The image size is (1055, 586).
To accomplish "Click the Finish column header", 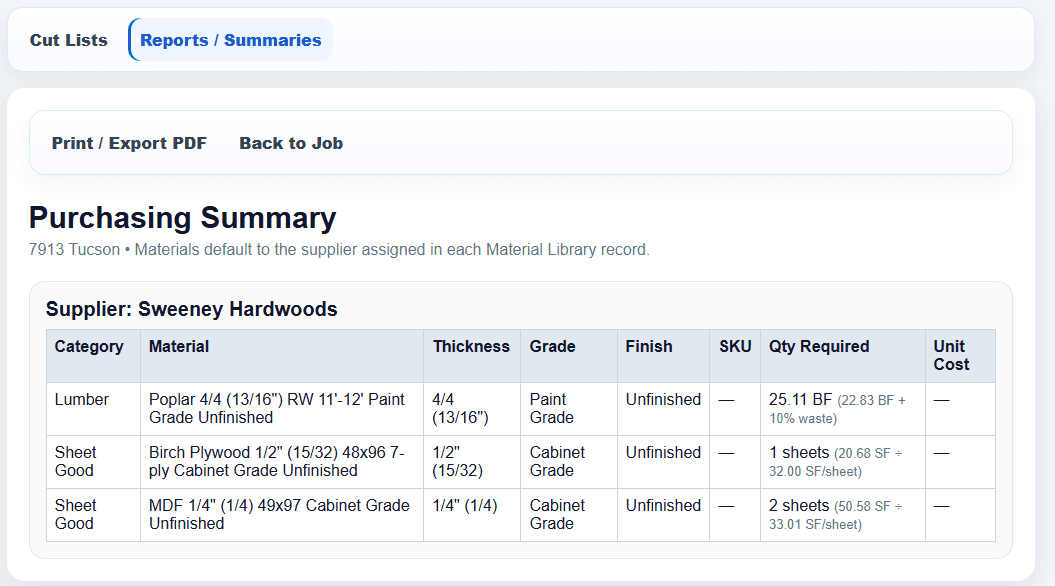I will pos(663,356).
